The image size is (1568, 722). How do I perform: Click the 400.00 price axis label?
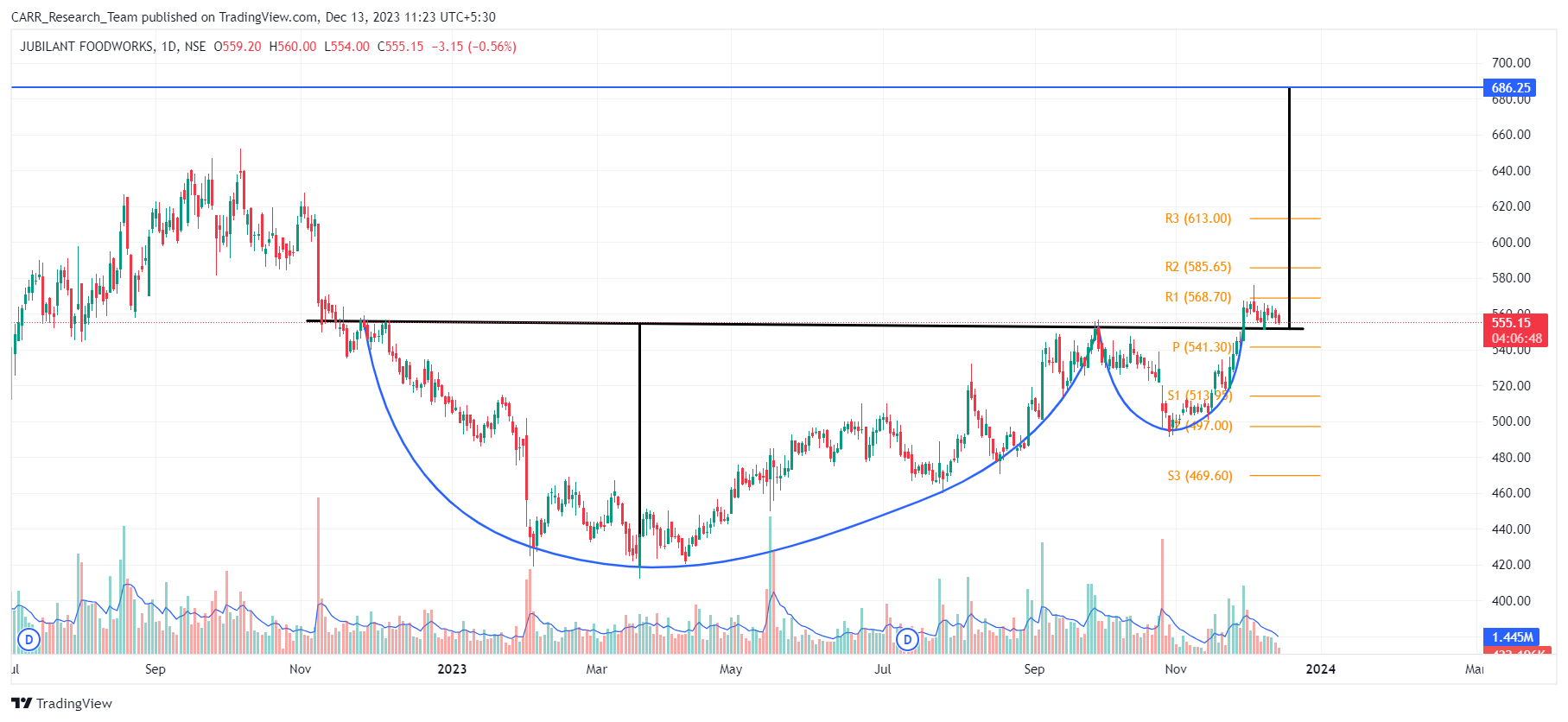[1511, 601]
